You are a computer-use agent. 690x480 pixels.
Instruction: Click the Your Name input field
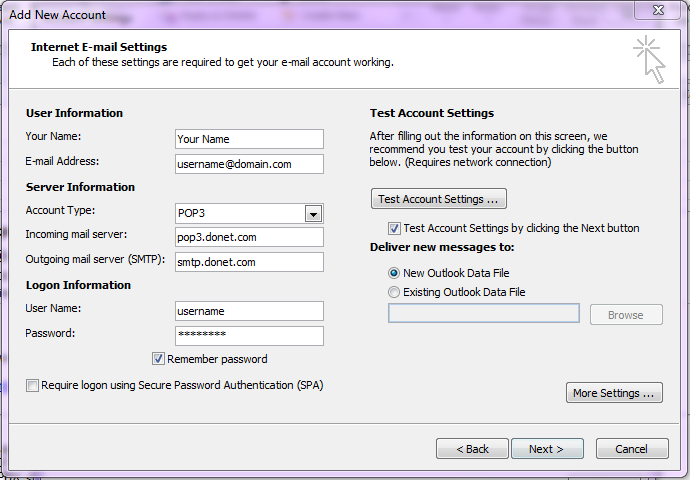pyautogui.click(x=249, y=139)
